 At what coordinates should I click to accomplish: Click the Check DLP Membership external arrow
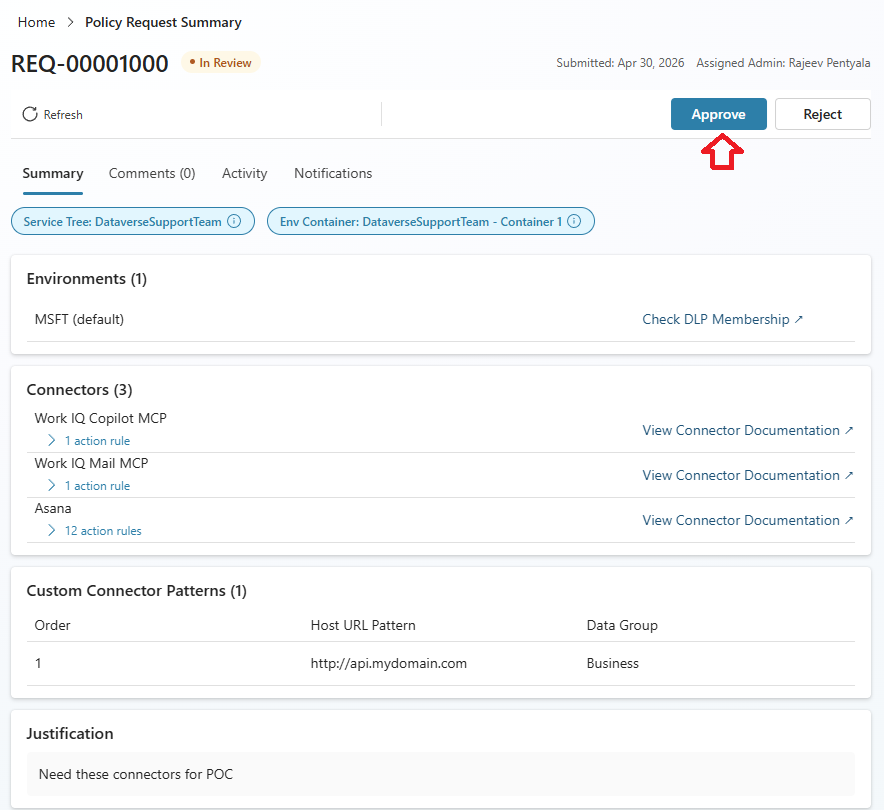coord(798,319)
